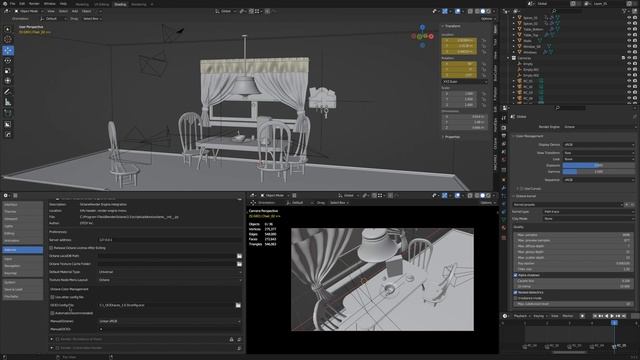The height and width of the screenshot is (360, 640).
Task: Collapse the Cameras collection in outliner
Action: (x=509, y=58)
